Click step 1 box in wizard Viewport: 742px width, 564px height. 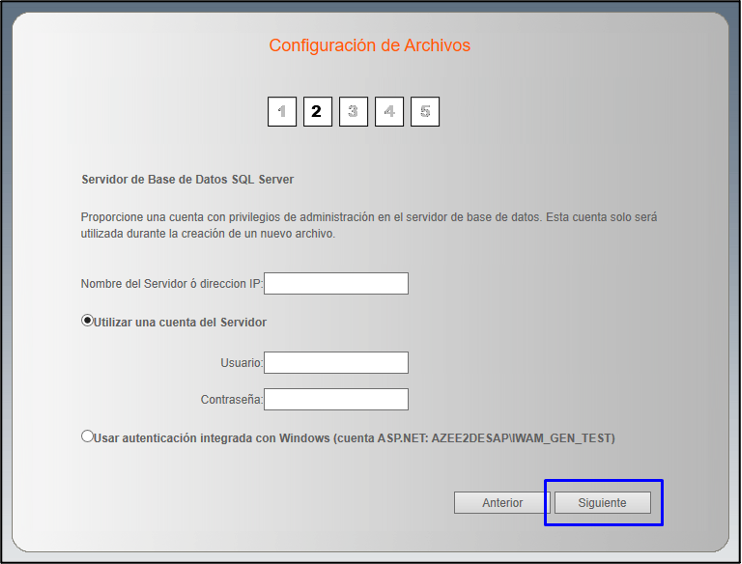click(282, 112)
